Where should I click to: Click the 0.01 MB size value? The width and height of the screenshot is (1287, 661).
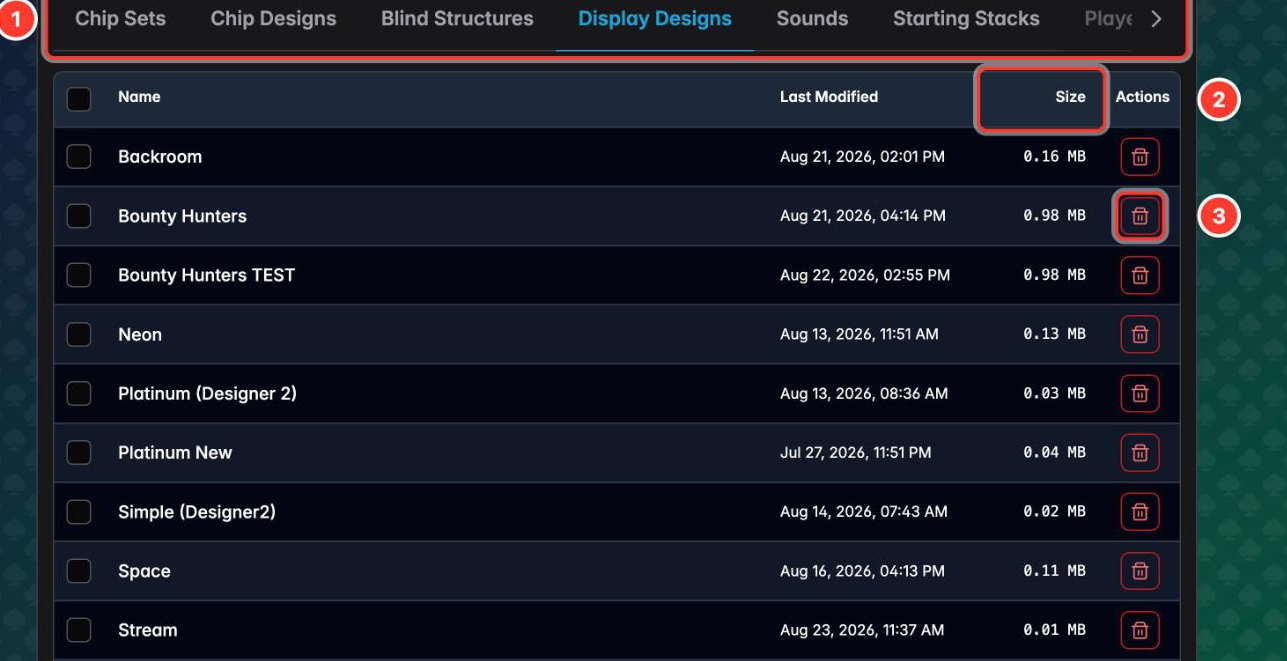(1054, 630)
